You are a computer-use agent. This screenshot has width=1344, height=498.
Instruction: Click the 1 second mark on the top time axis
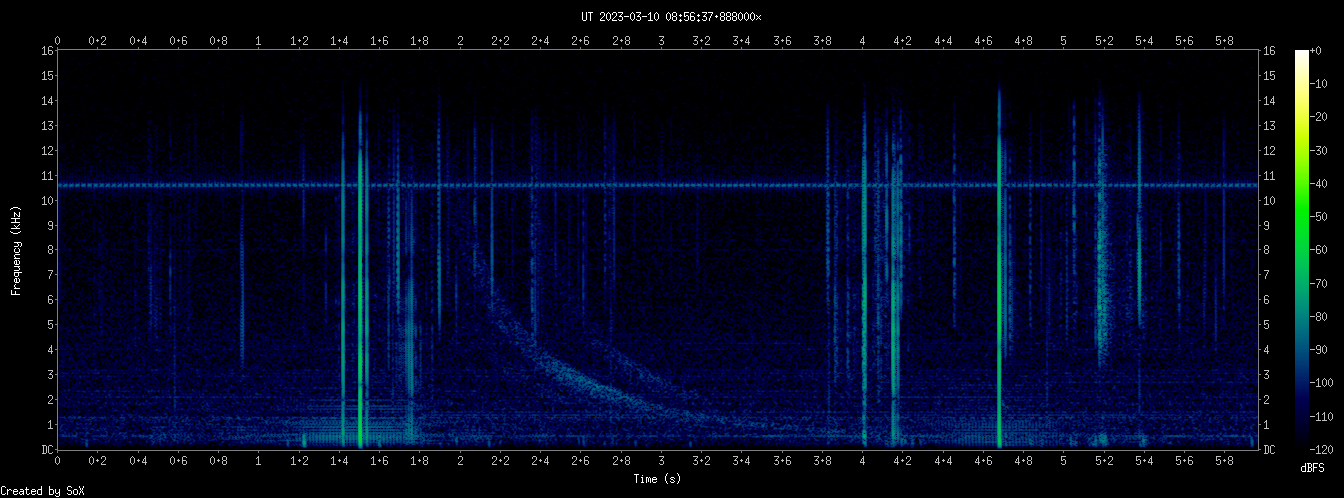(259, 41)
